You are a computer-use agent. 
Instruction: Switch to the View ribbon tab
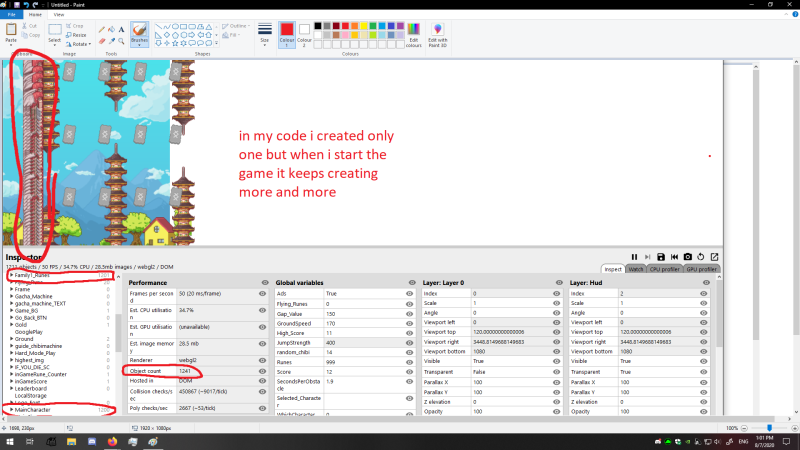click(x=59, y=14)
